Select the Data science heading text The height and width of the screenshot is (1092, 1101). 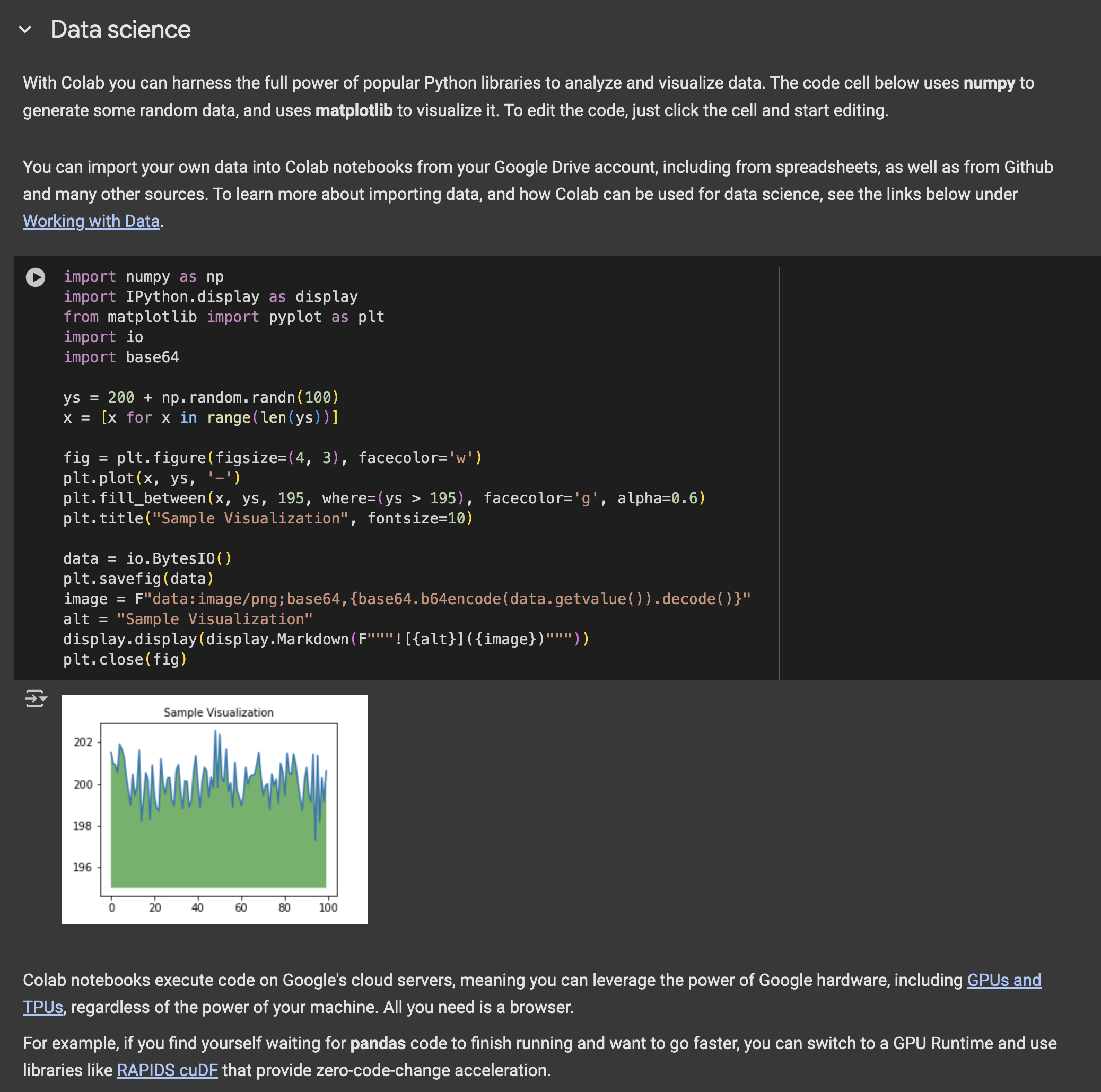(120, 29)
